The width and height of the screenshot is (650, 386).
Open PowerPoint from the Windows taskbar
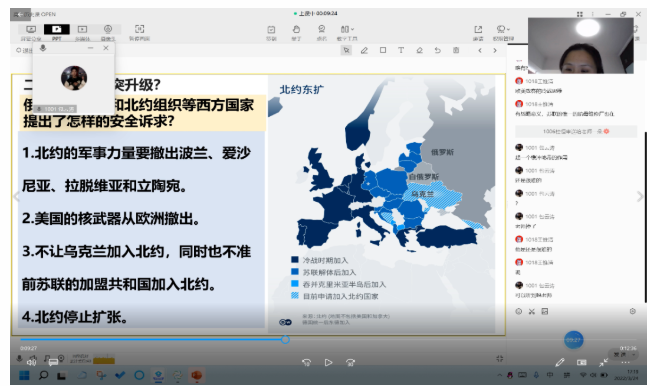(x=196, y=375)
